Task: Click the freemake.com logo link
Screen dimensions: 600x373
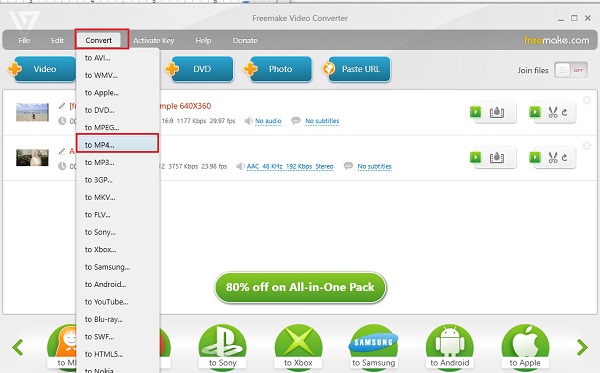Action: tap(556, 40)
